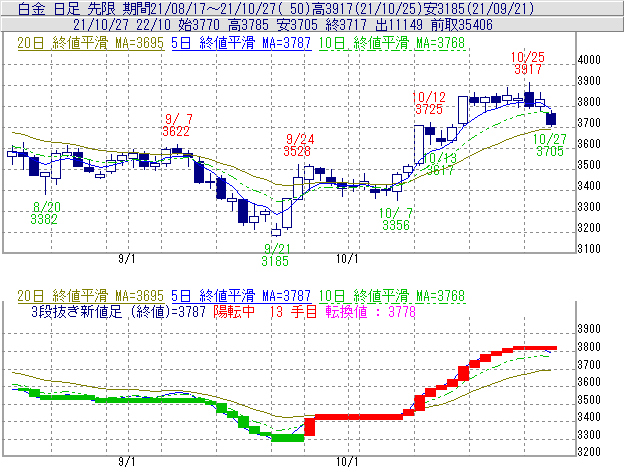Click the 10/1 date under the candlestick chart

[347, 259]
